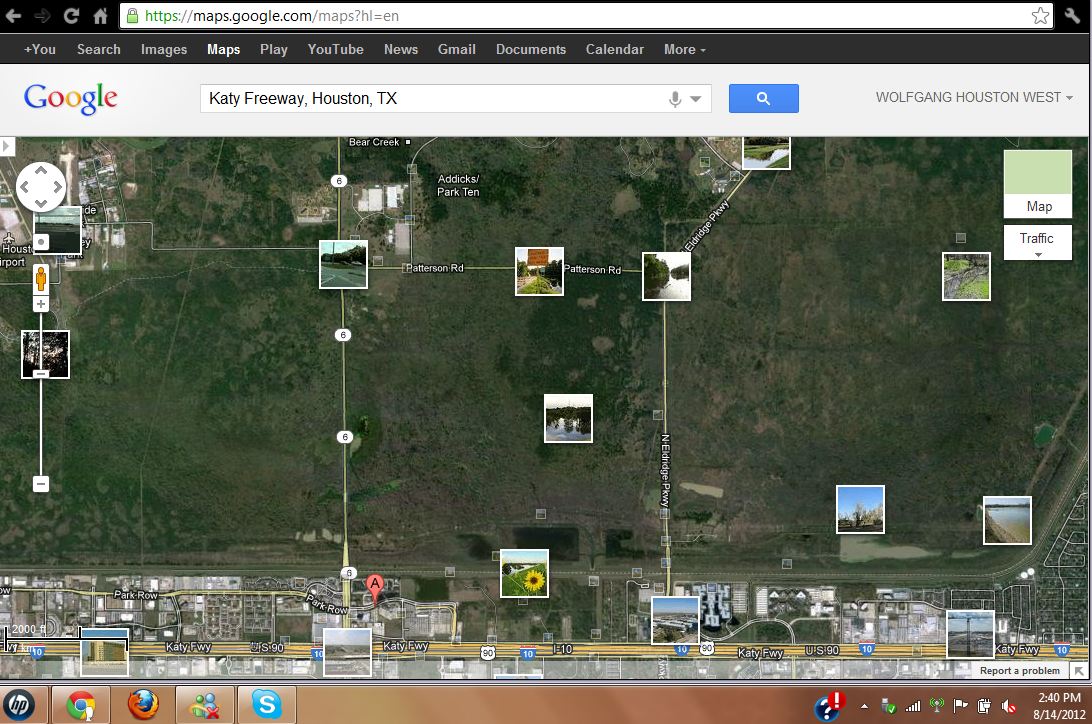Pan the map right

57,187
